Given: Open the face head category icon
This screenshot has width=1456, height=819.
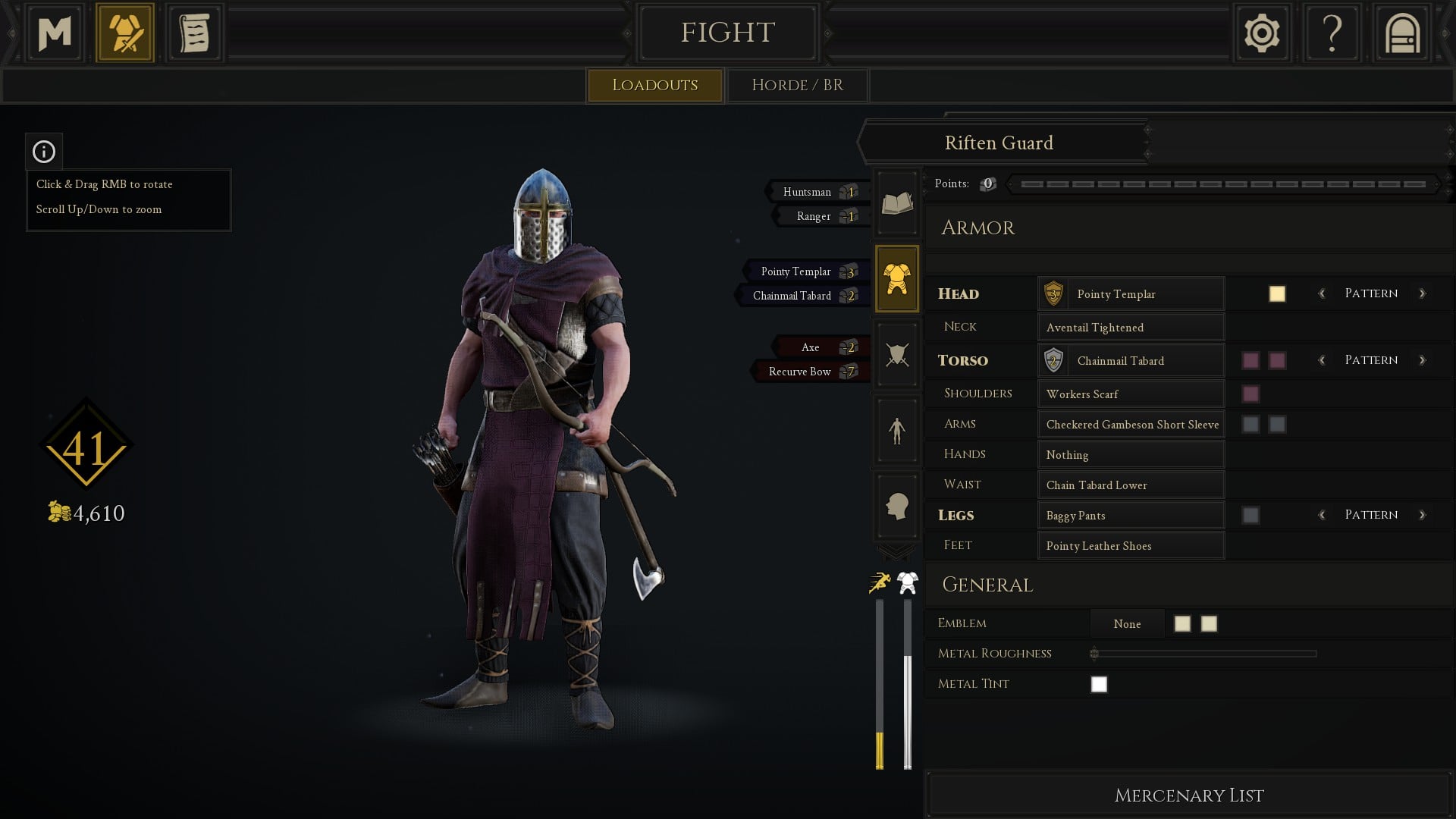Looking at the screenshot, I should [x=897, y=506].
